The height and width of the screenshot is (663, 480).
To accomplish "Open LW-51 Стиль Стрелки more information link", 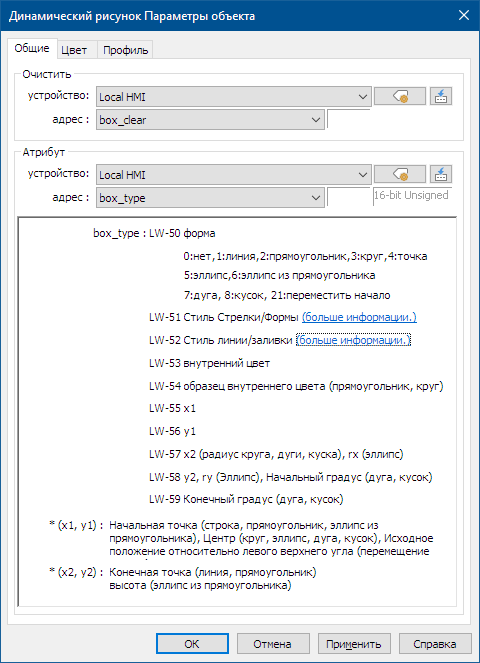I will pyautogui.click(x=359, y=317).
